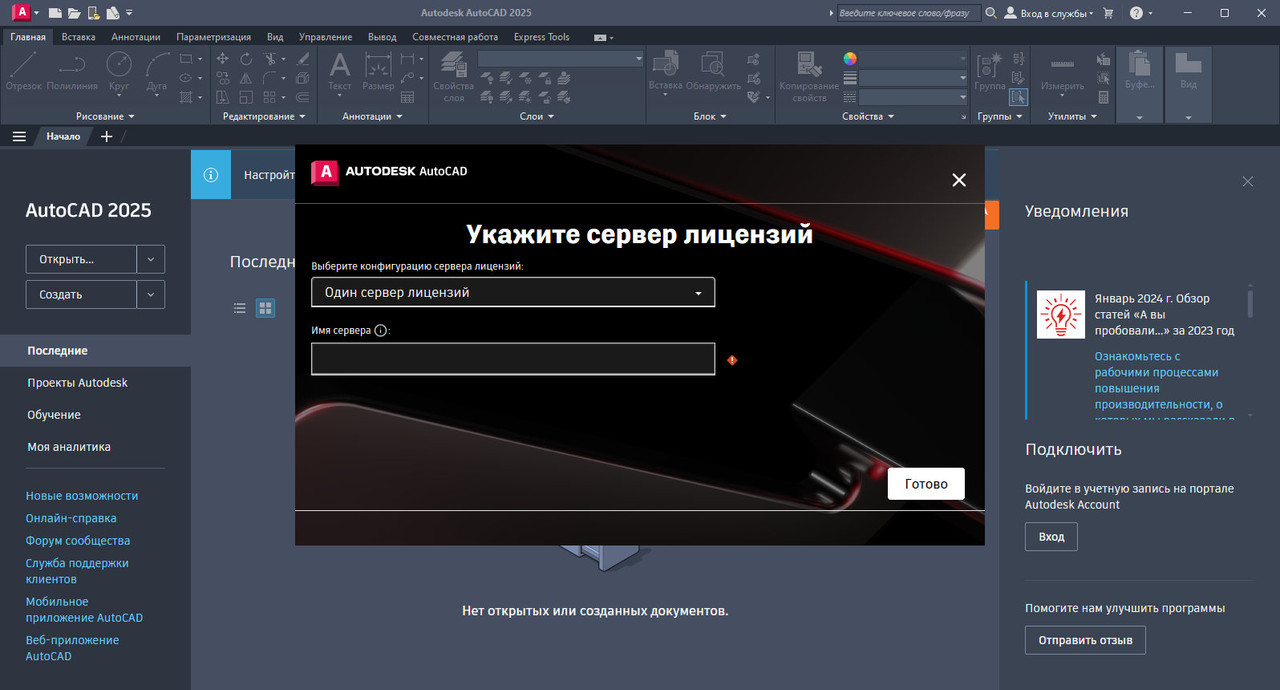1280x690 pixels.
Task: Click the Имя сервера input field
Action: click(513, 359)
